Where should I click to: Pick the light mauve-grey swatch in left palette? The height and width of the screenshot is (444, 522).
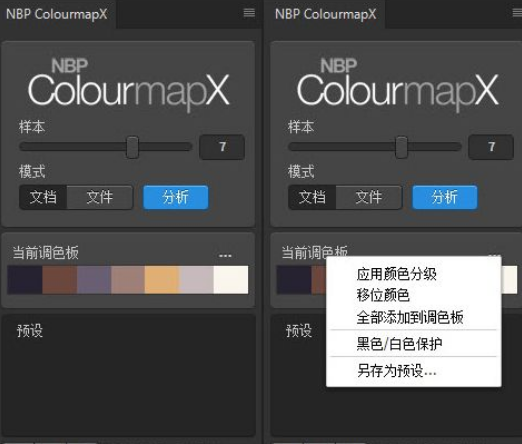[196, 280]
